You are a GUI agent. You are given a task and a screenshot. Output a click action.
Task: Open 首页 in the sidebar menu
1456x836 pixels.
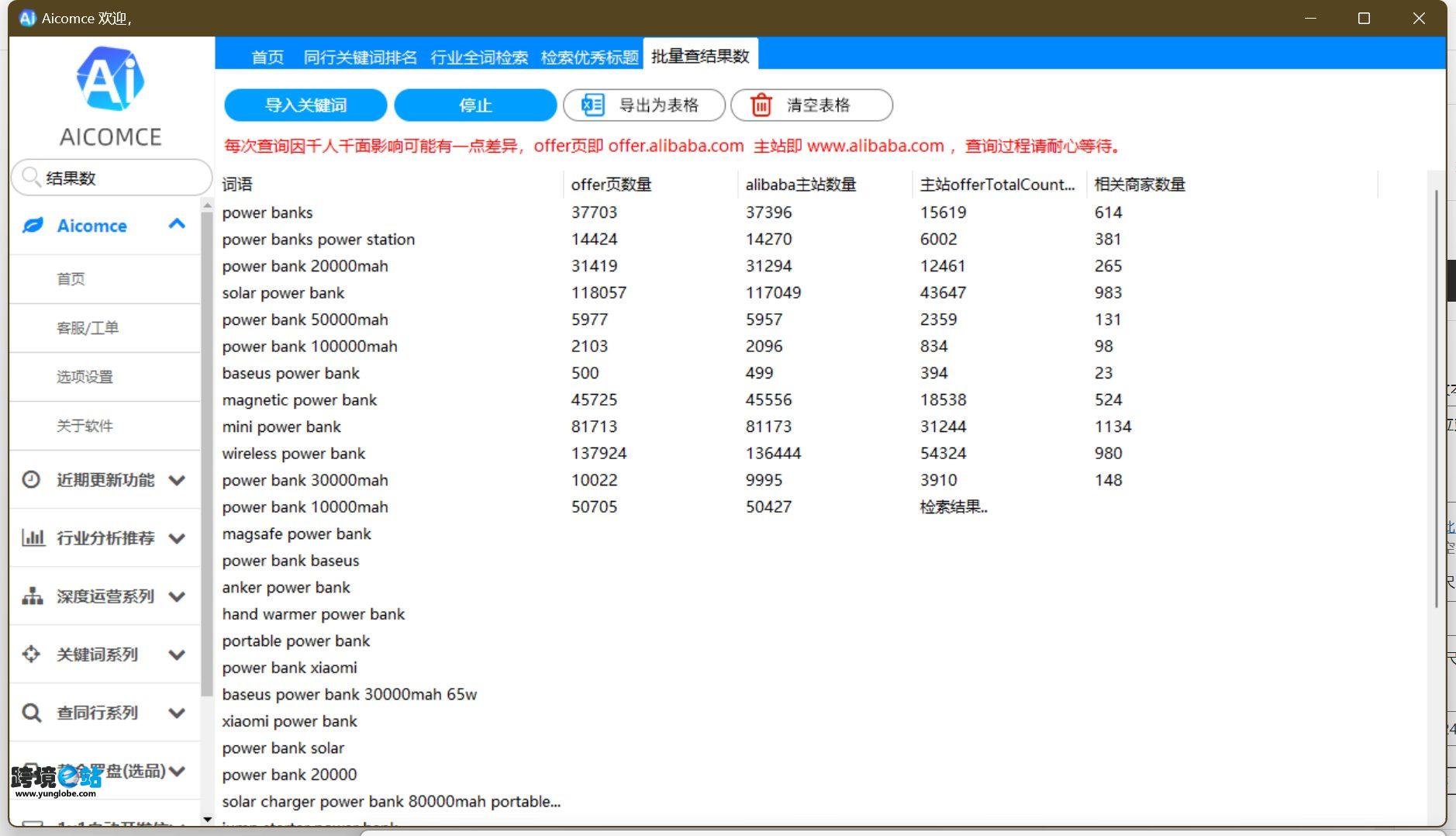click(x=105, y=278)
